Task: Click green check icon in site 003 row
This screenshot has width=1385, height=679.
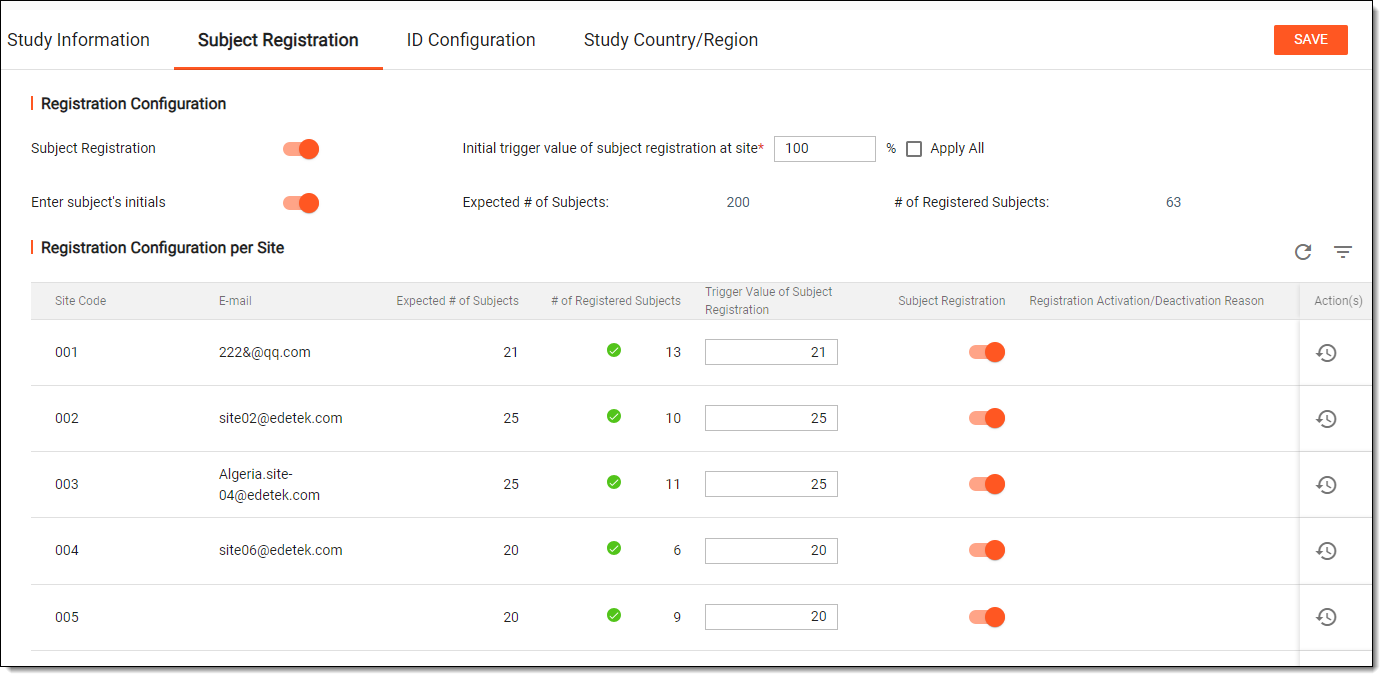Action: point(614,482)
